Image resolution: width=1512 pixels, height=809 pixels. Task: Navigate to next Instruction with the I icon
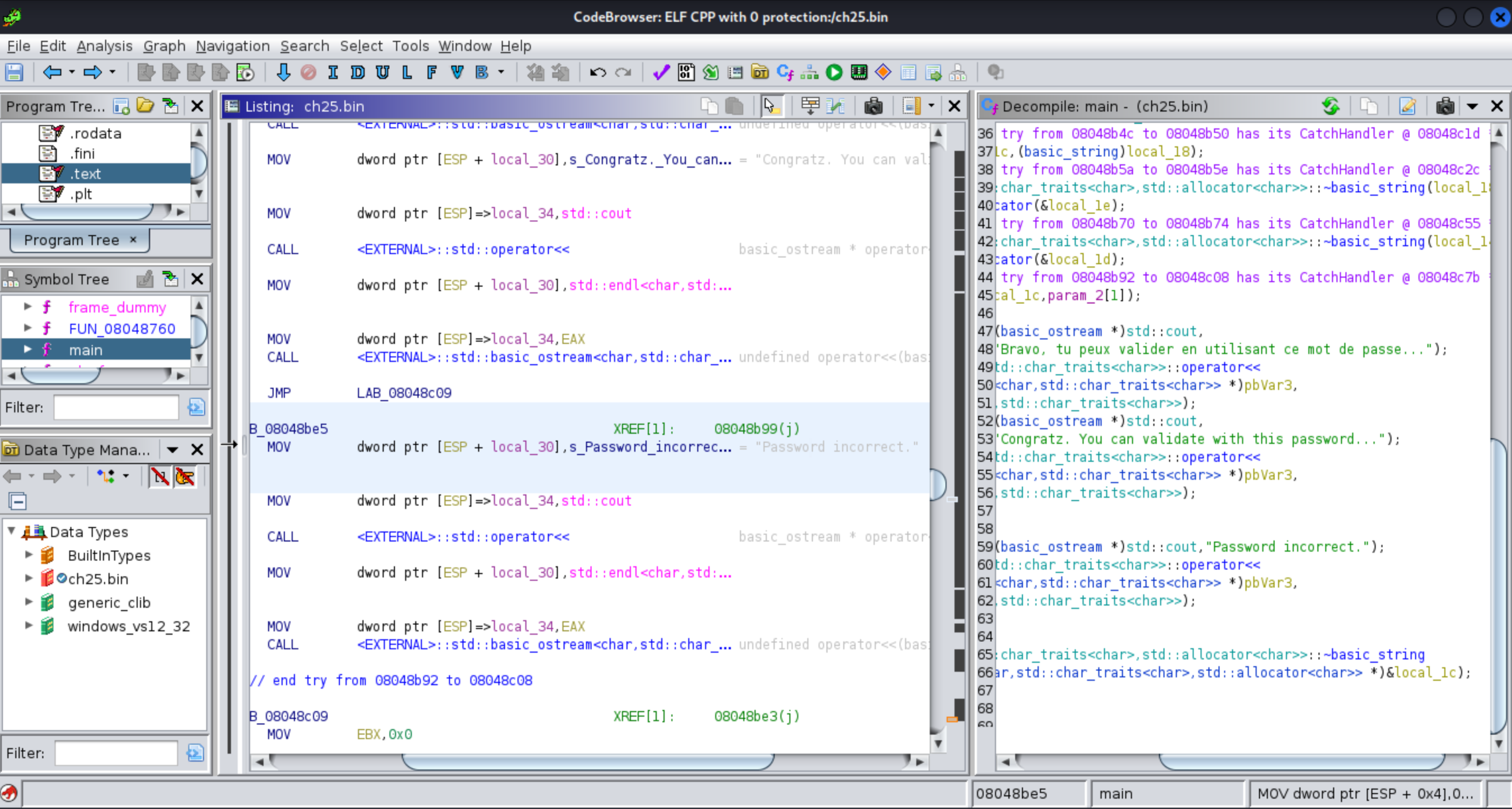click(333, 72)
